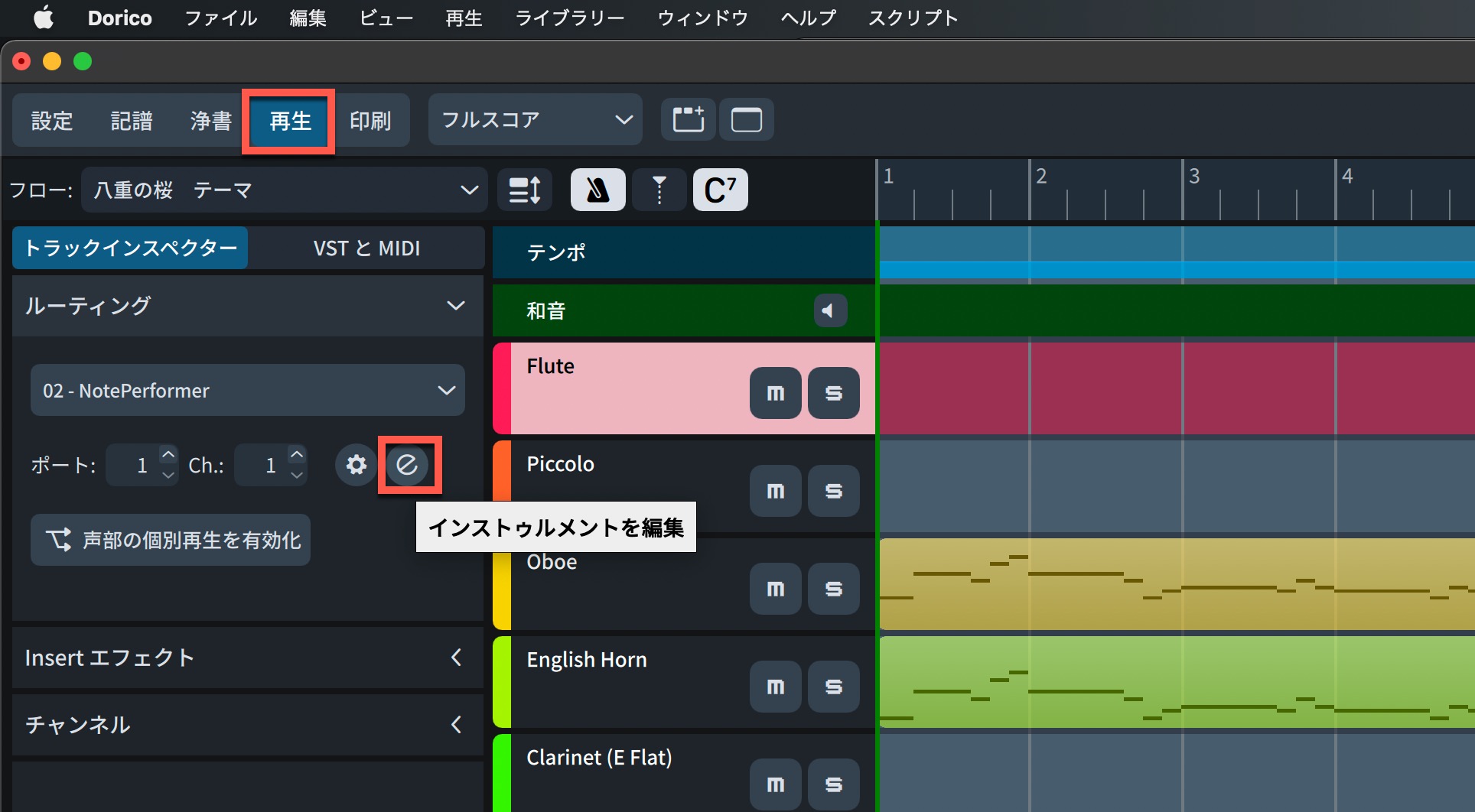
Task: Click the Flute pink event lane
Action: coord(1177,388)
